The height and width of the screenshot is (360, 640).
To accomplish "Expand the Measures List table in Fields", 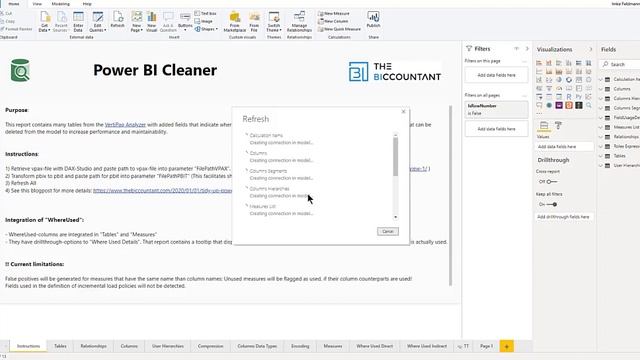I will coord(601,127).
